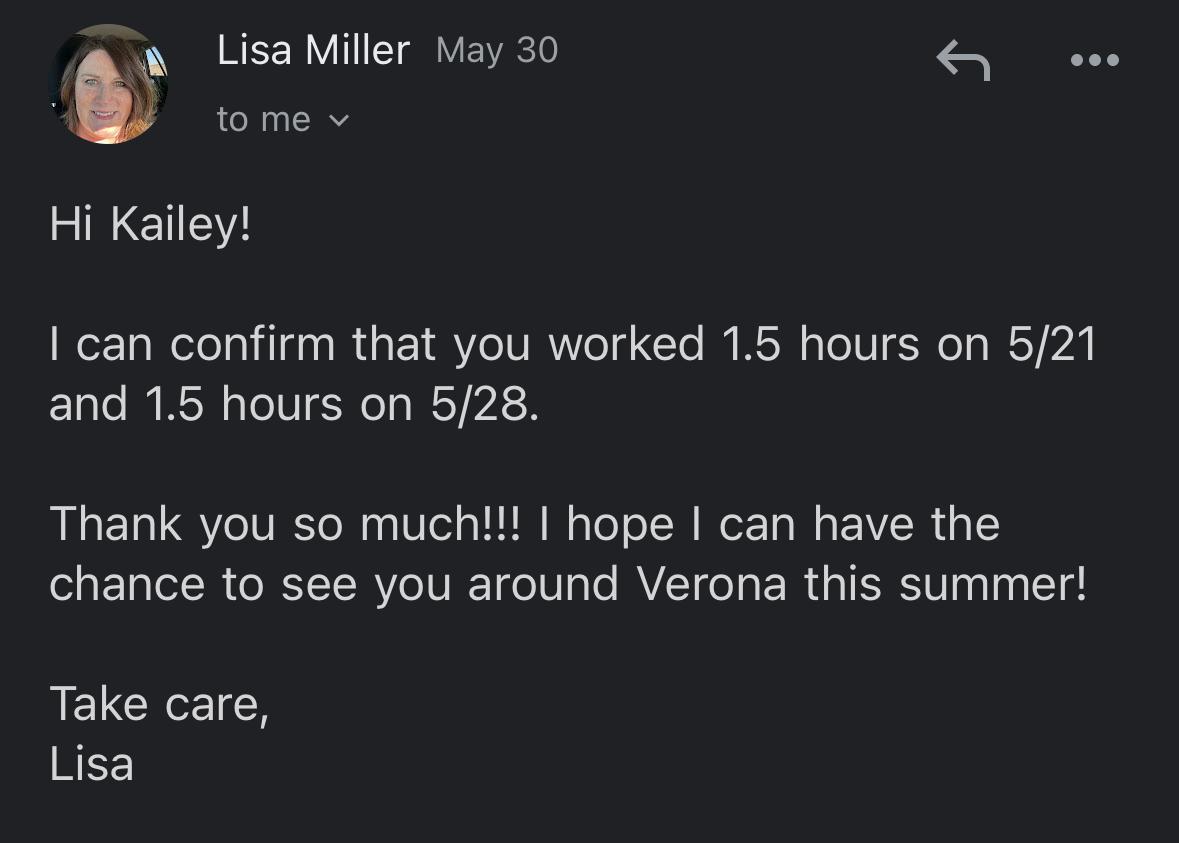1179x843 pixels.
Task: Click the 5/21 date in the message
Action: [1051, 345]
